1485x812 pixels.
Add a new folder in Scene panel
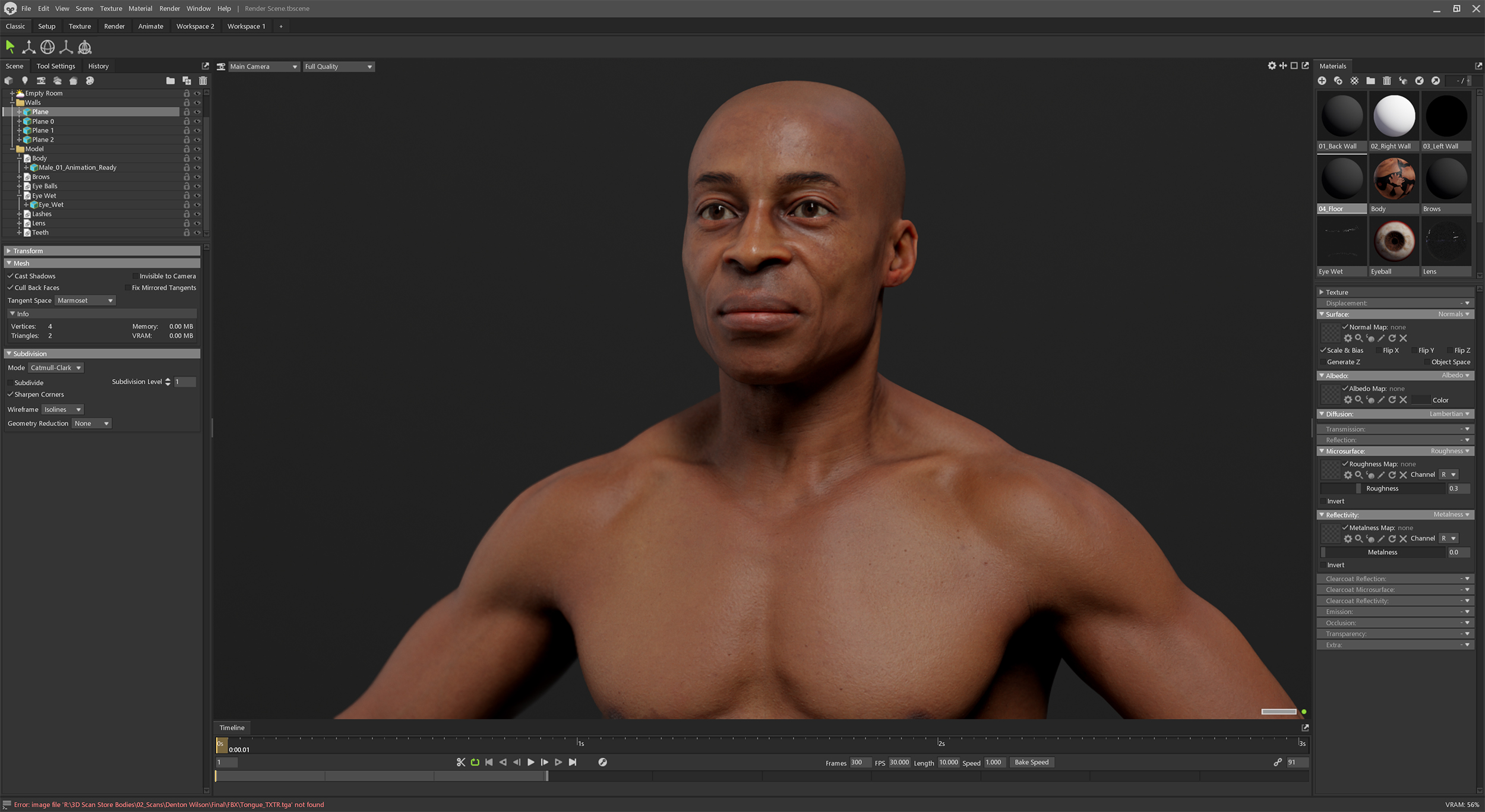(x=170, y=81)
